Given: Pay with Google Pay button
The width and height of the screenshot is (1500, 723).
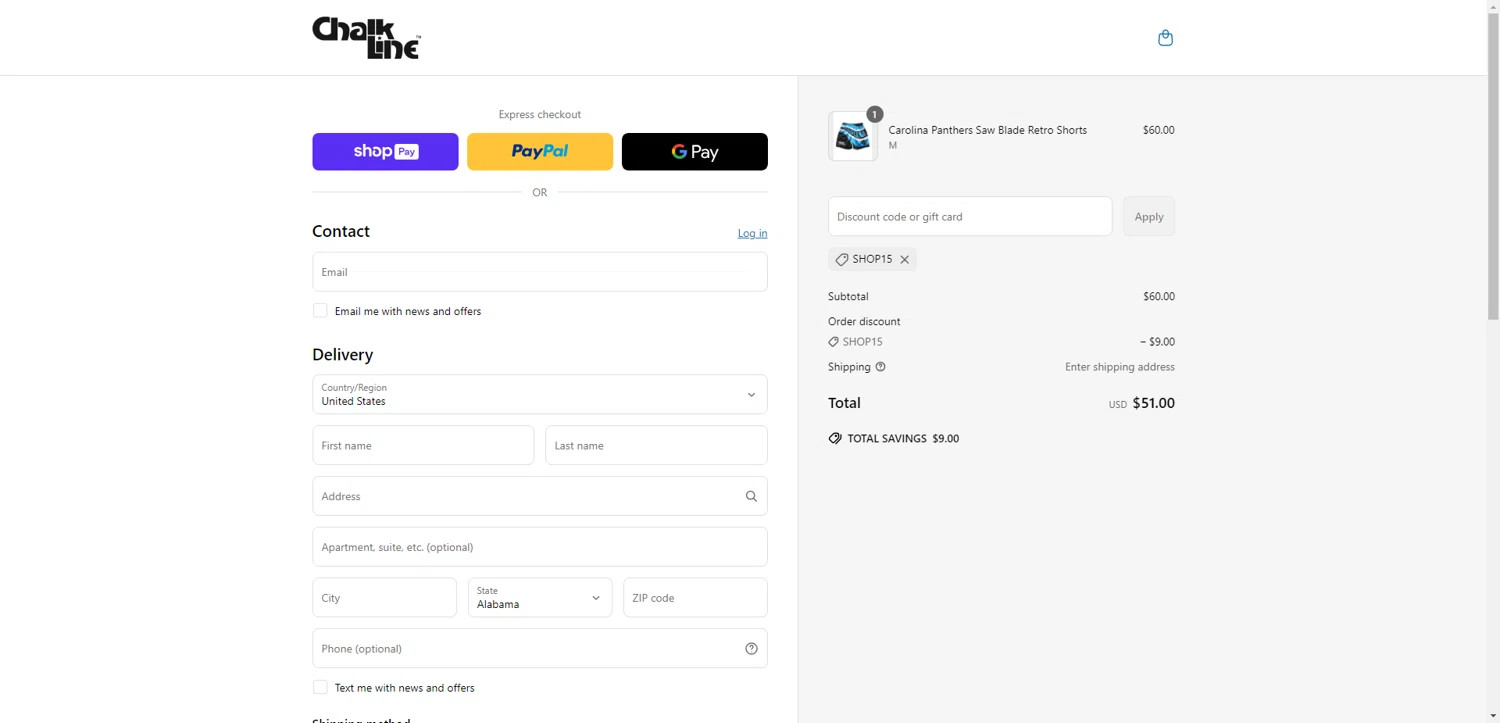Looking at the screenshot, I should coord(695,152).
